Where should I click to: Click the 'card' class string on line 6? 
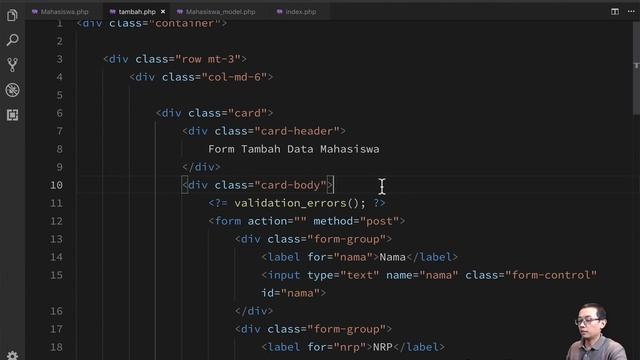247,113
